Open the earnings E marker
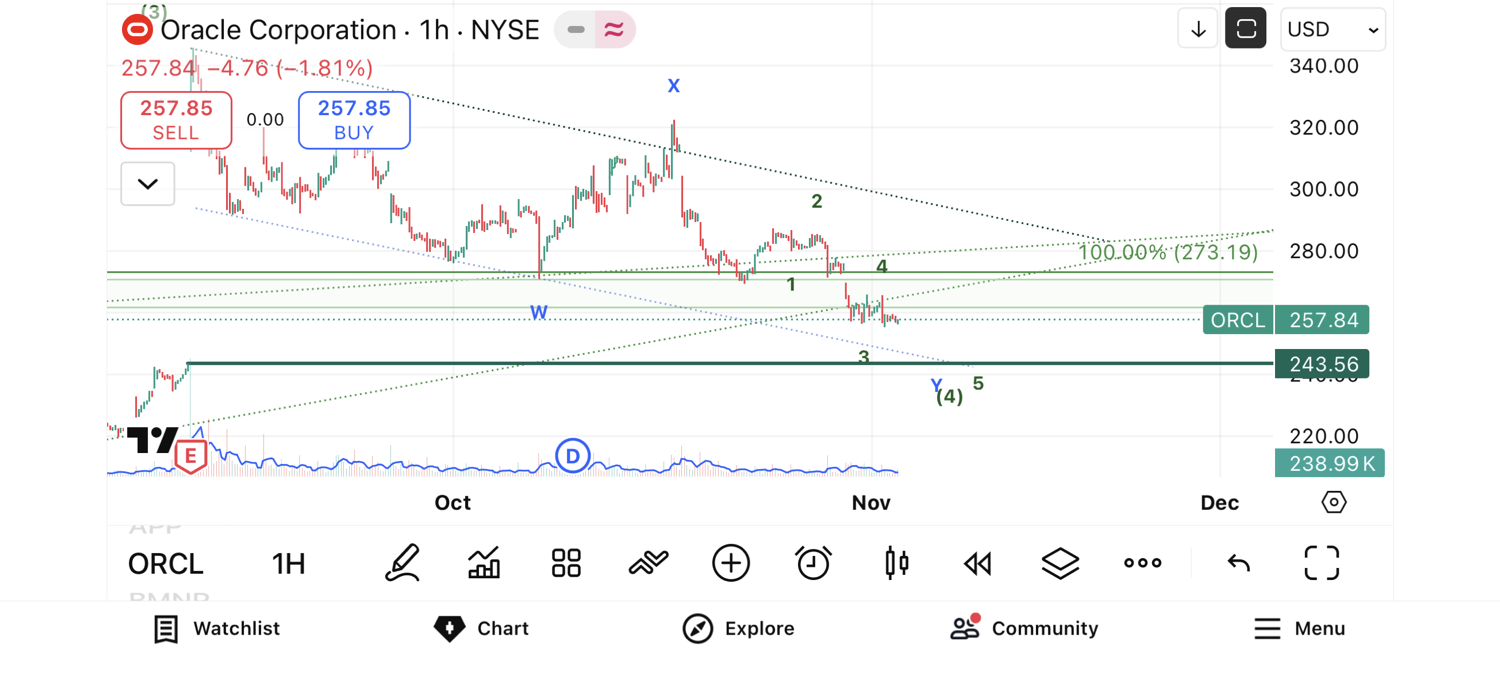This screenshot has height=690, width=1500. click(190, 457)
